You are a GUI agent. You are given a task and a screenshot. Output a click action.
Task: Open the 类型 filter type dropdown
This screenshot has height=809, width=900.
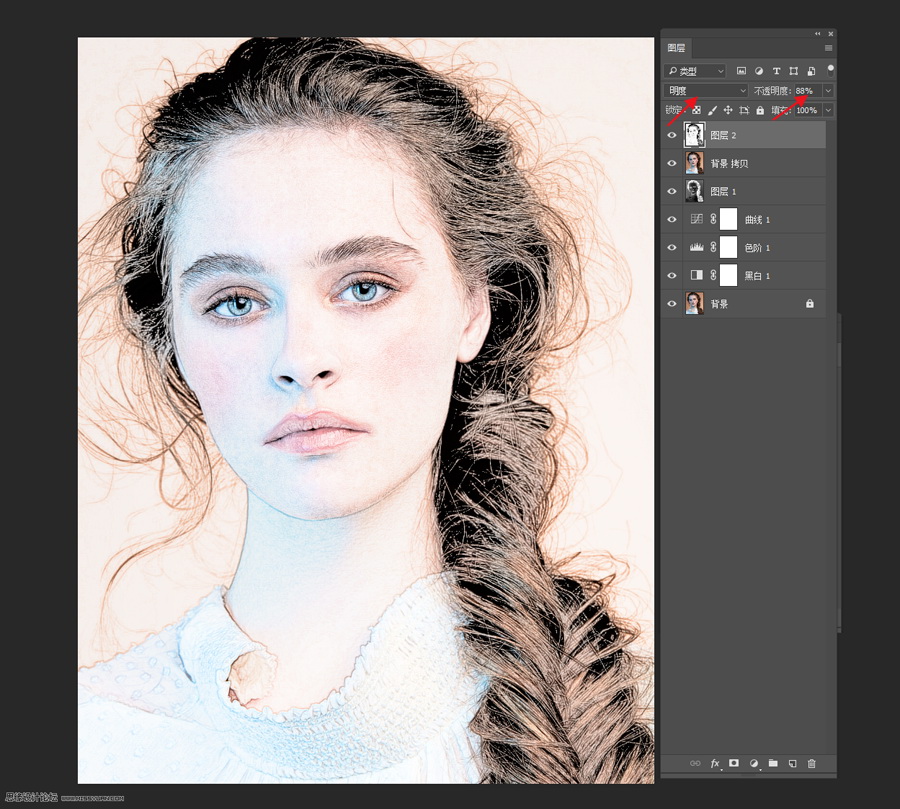pyautogui.click(x=695, y=71)
